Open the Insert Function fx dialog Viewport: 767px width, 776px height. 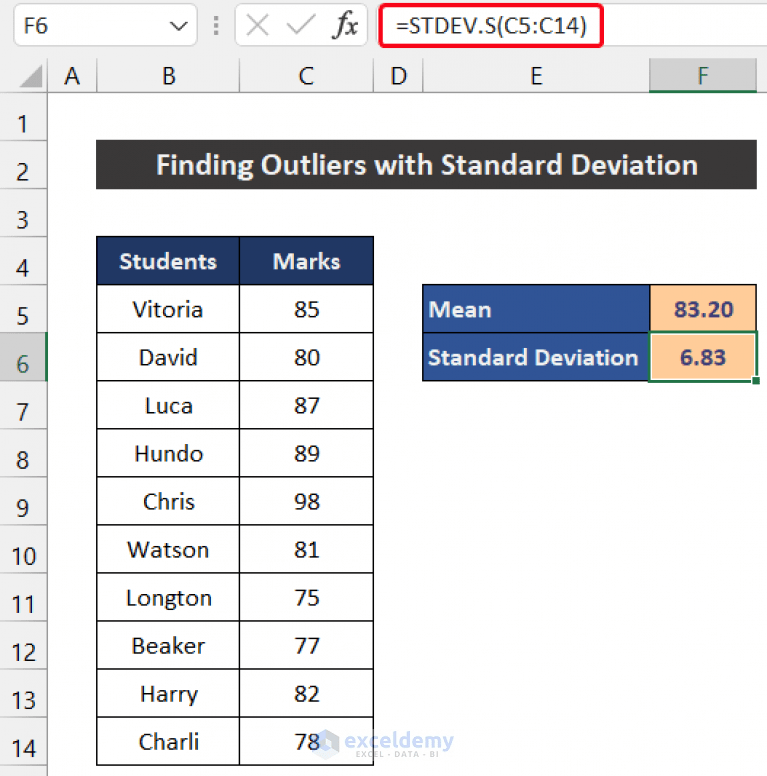(x=345, y=25)
